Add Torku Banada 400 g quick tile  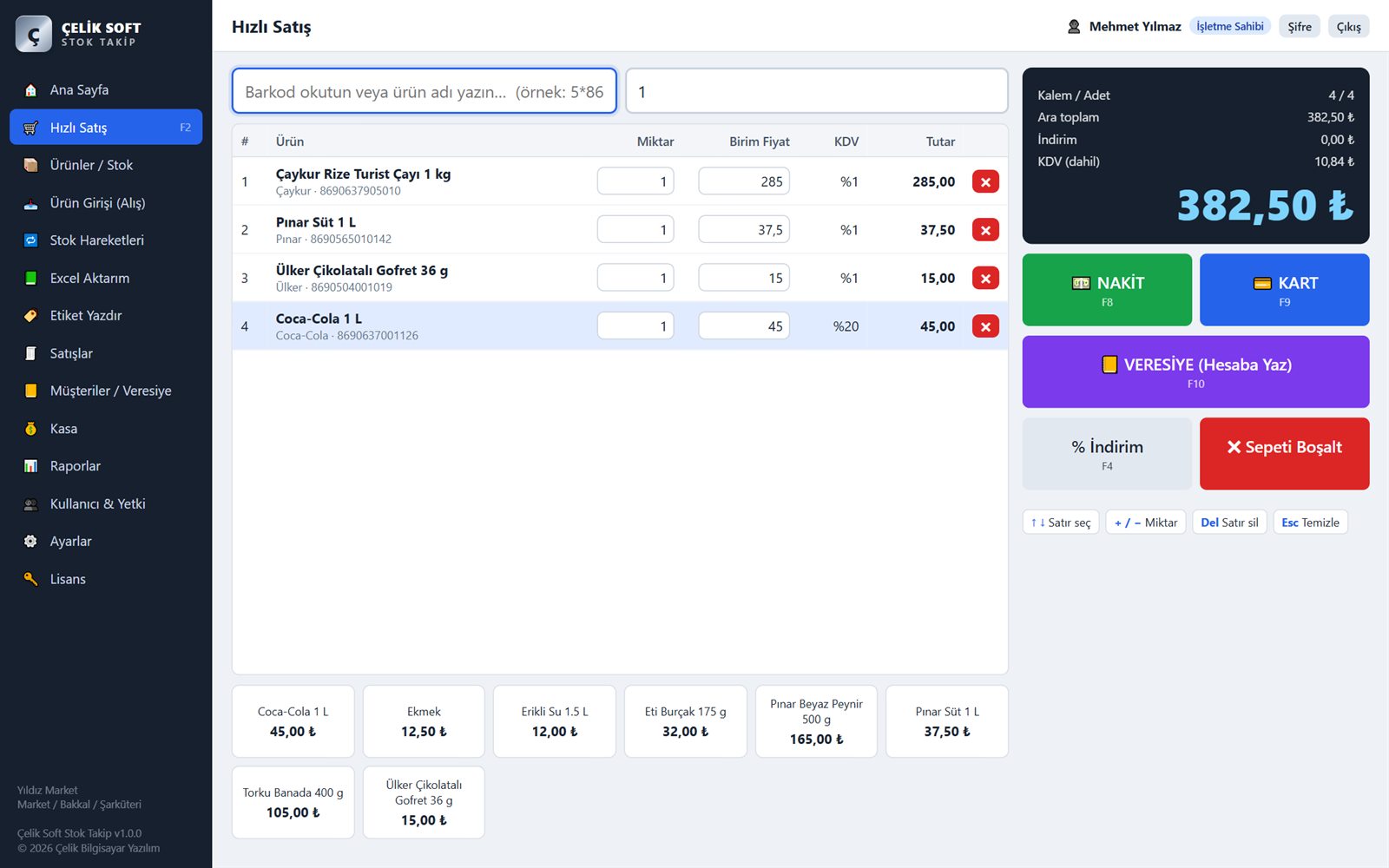click(x=293, y=802)
